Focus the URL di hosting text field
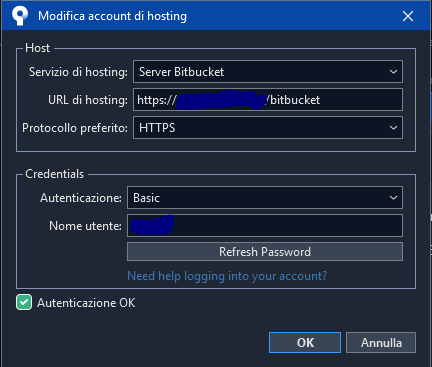432x367 pixels. tap(268, 100)
